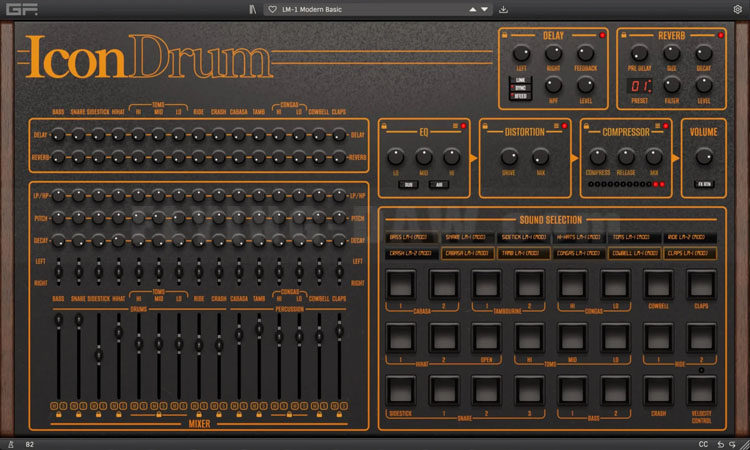Toggle the Delay power LED

pyautogui.click(x=602, y=35)
